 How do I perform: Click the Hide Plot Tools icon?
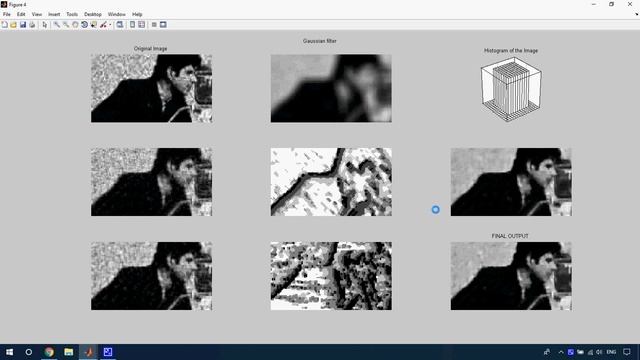click(x=154, y=25)
